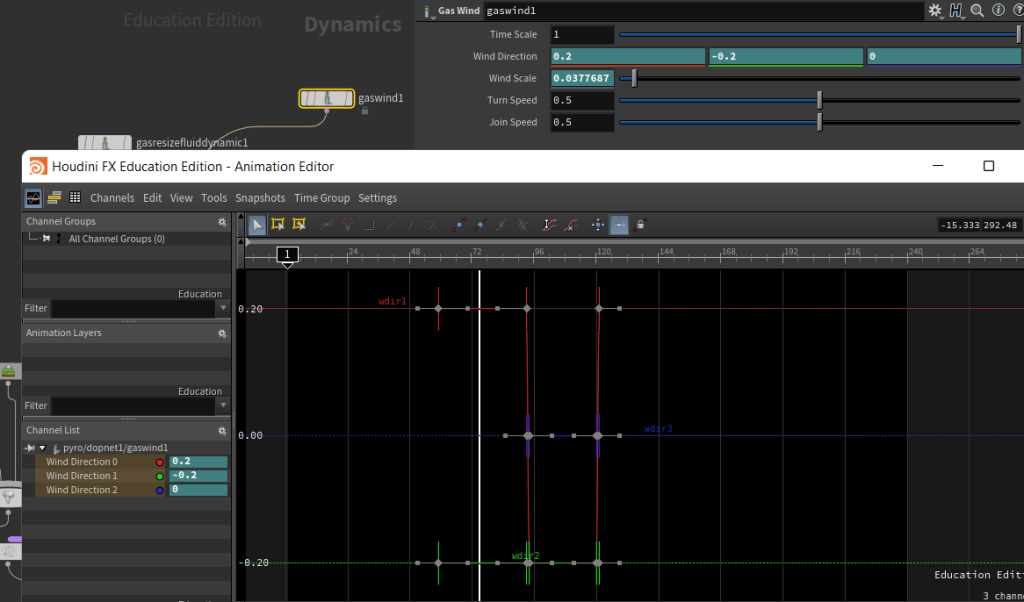Click the Houdini logo in Animation Editor title
The width and height of the screenshot is (1024, 602).
38,166
